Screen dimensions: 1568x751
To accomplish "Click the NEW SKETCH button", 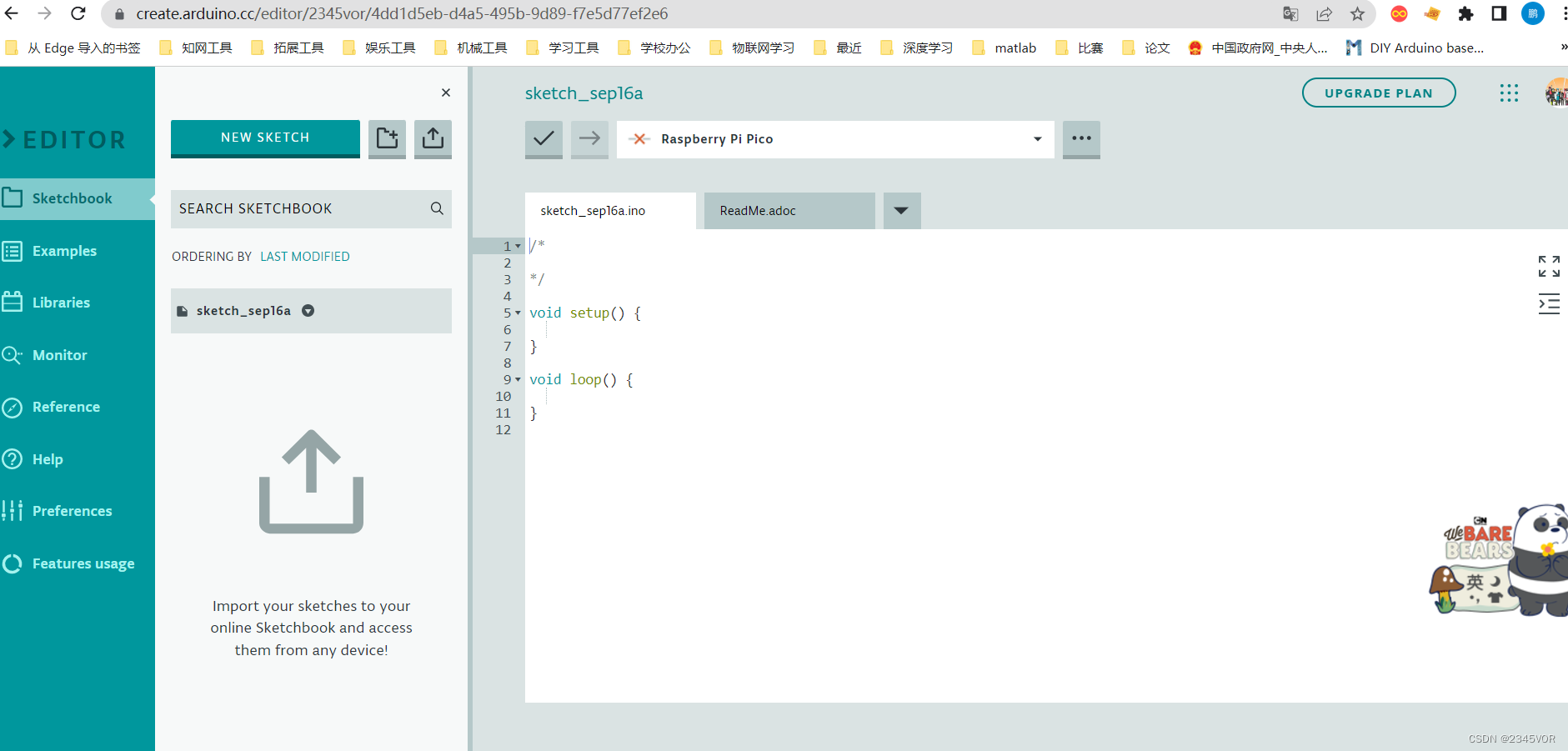I will [x=265, y=138].
